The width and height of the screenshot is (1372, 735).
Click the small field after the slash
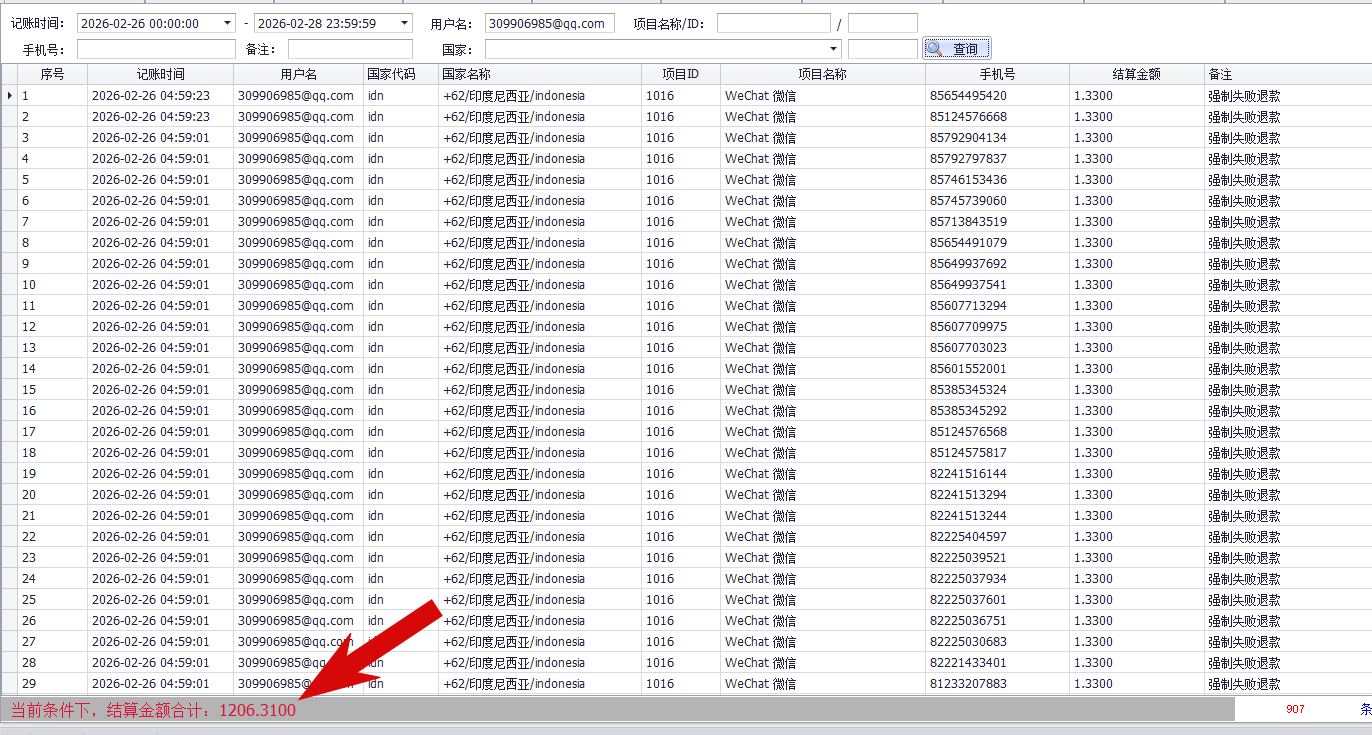(x=882, y=23)
